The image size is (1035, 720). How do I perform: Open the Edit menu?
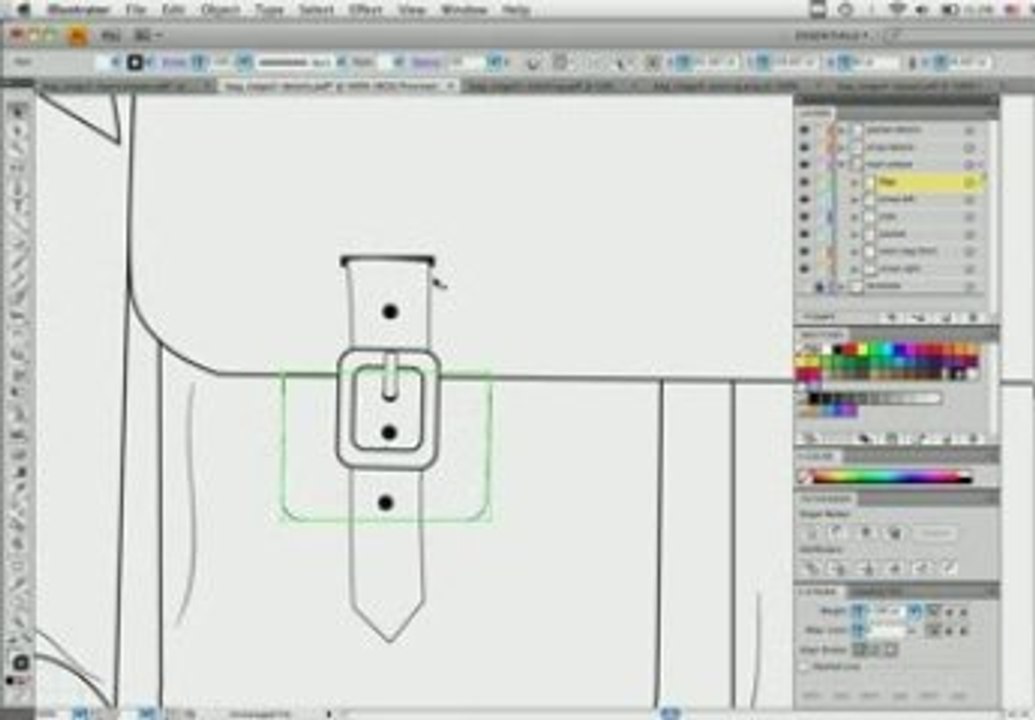[x=172, y=9]
